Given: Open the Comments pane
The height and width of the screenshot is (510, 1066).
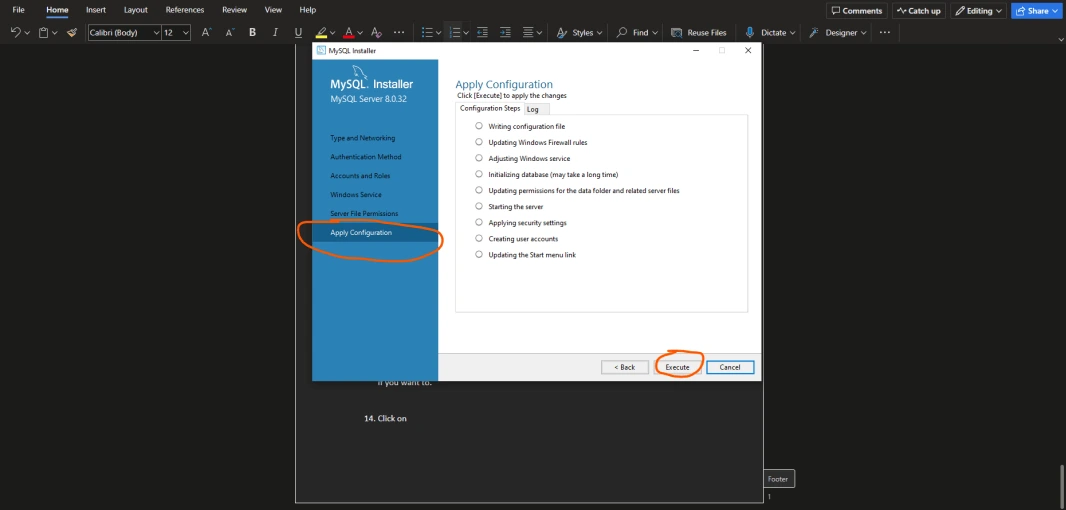Looking at the screenshot, I should coord(857,11).
